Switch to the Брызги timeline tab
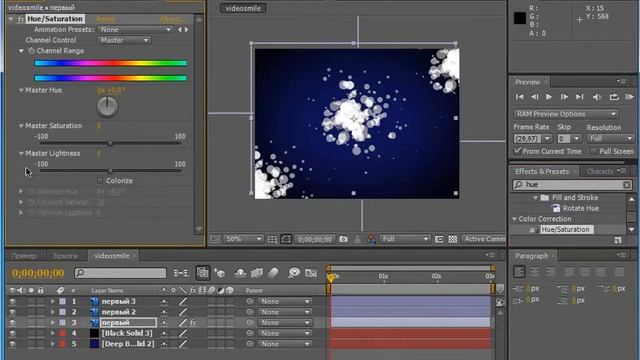The height and width of the screenshot is (360, 640). point(65,256)
